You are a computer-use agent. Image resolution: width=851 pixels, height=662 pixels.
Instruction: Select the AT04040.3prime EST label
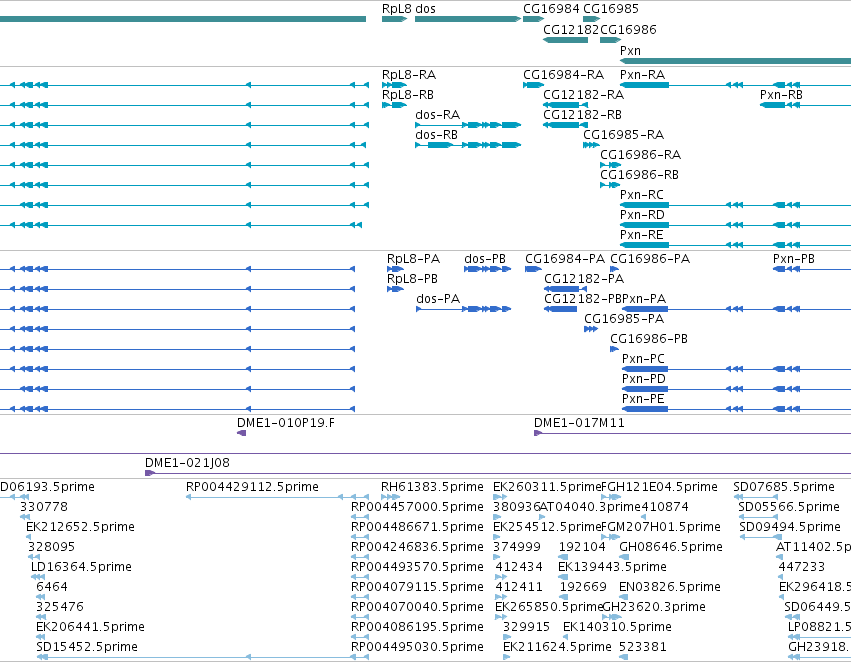(x=590, y=507)
